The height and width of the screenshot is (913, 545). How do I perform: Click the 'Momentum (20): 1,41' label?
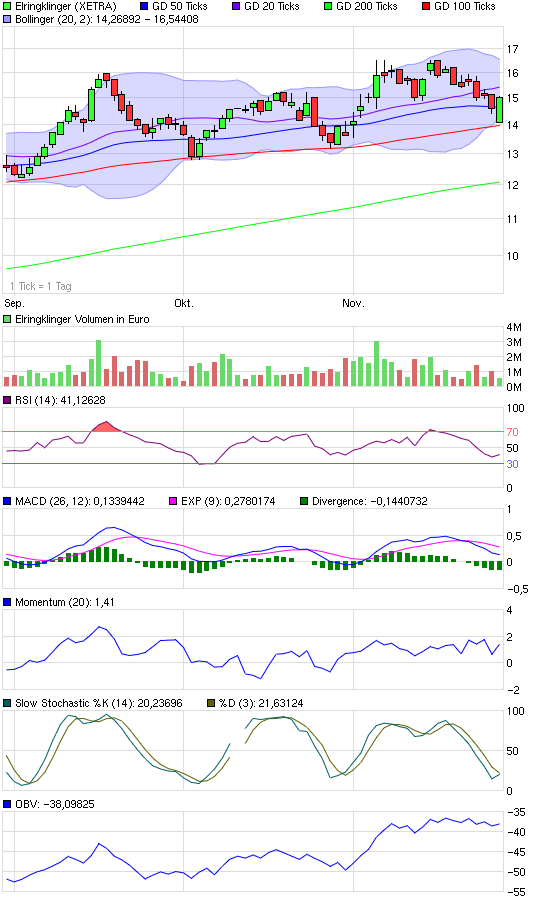(65, 602)
